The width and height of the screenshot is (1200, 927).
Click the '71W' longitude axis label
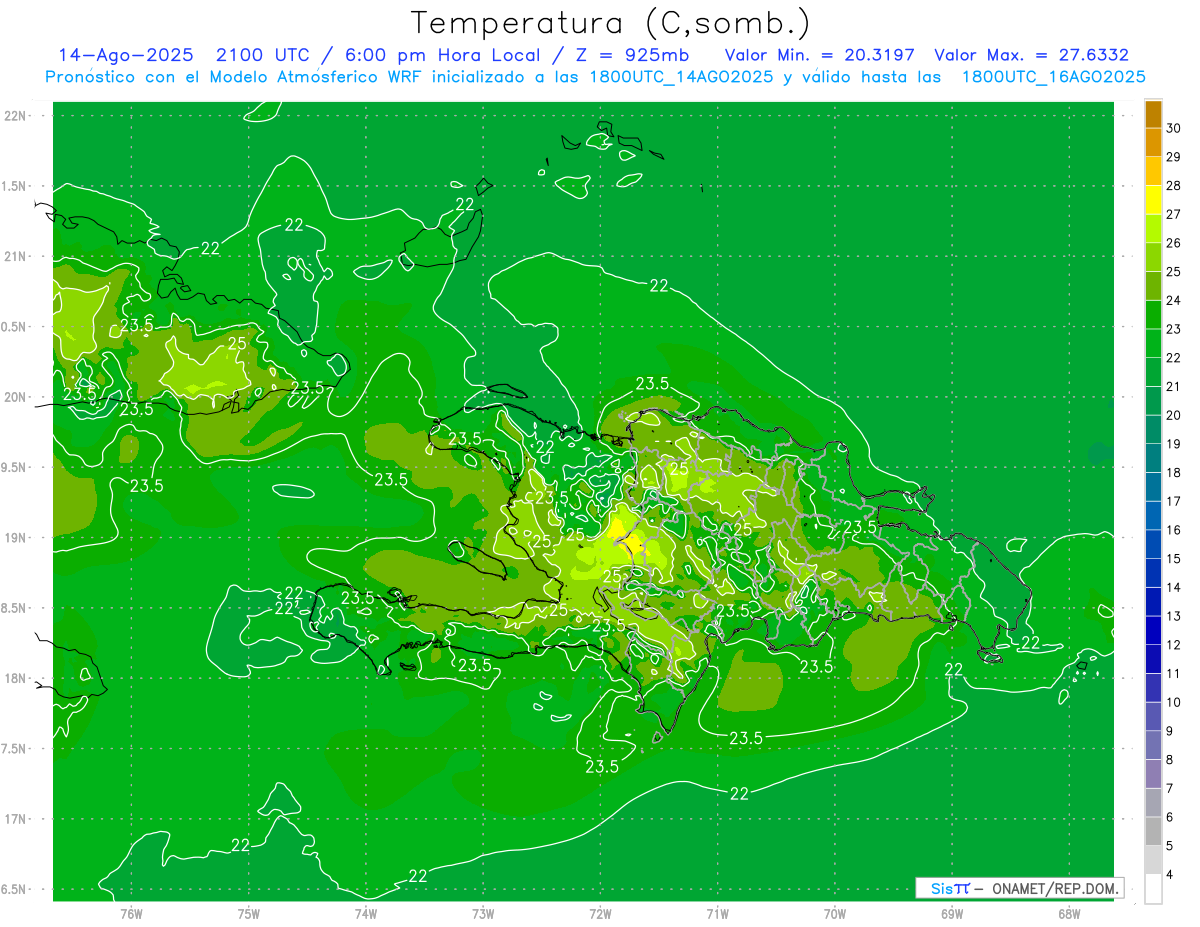tap(717, 914)
